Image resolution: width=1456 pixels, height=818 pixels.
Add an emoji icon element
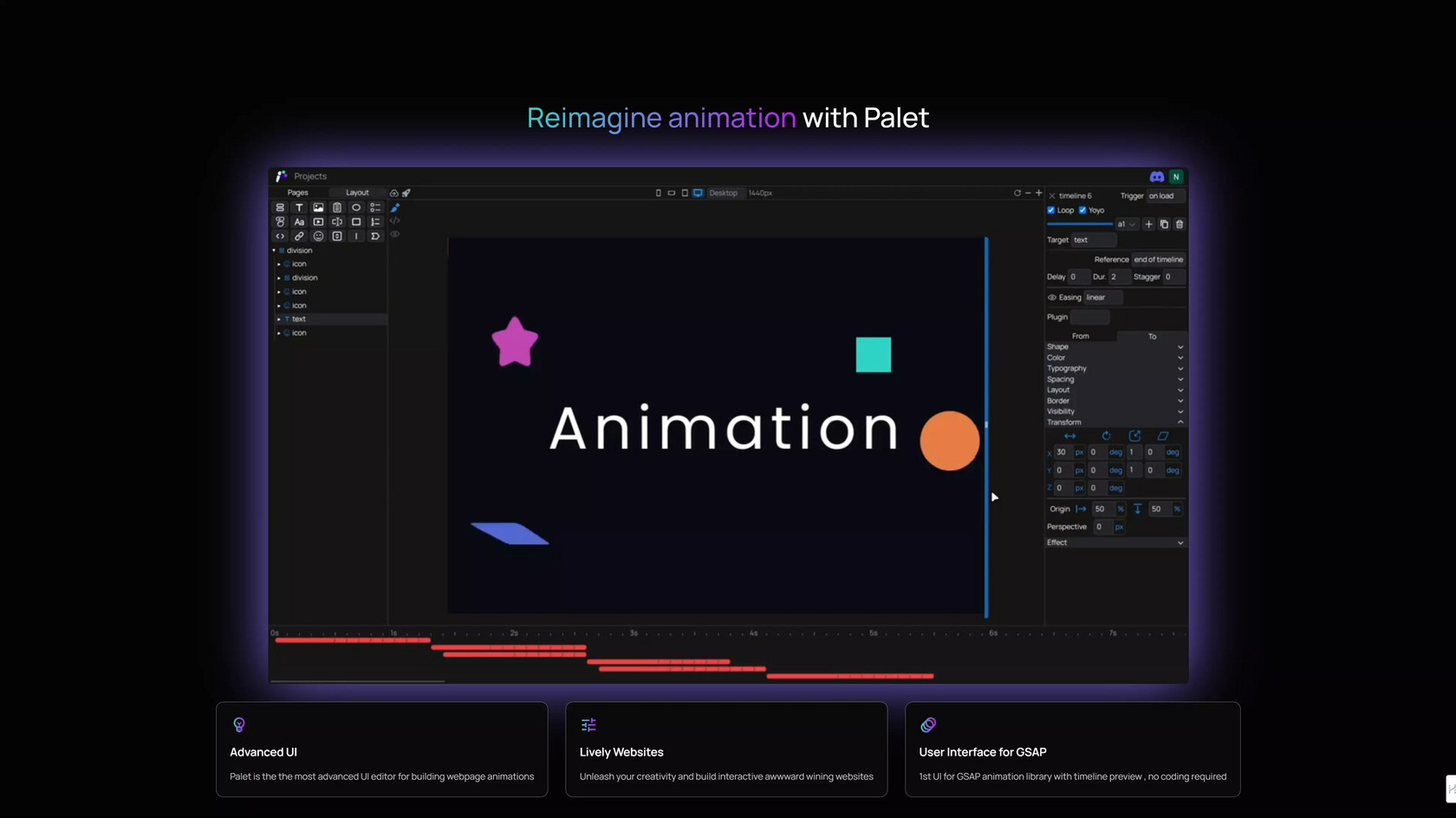[x=318, y=236]
